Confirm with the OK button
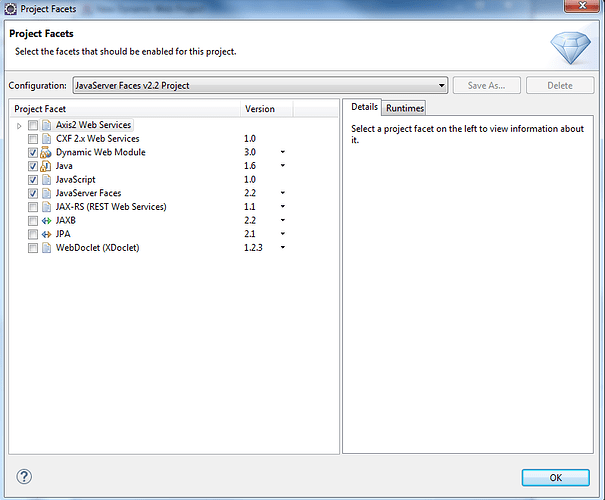The width and height of the screenshot is (605, 500). (x=556, y=478)
